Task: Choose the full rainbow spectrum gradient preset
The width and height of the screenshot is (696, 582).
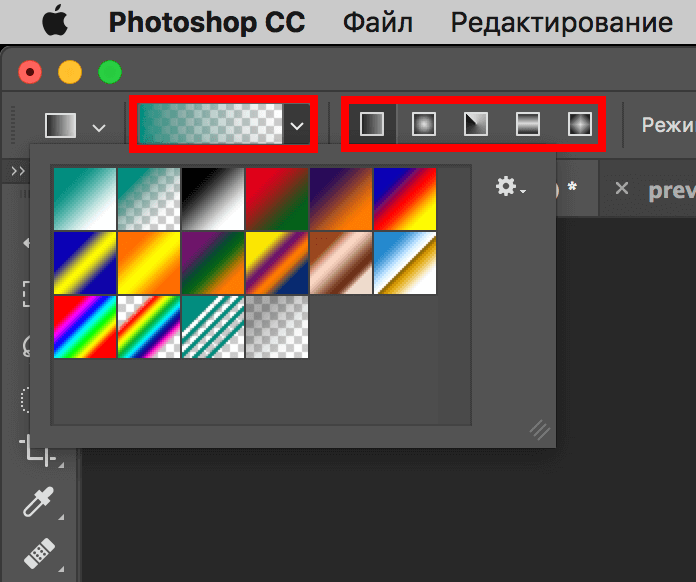Action: [85, 327]
